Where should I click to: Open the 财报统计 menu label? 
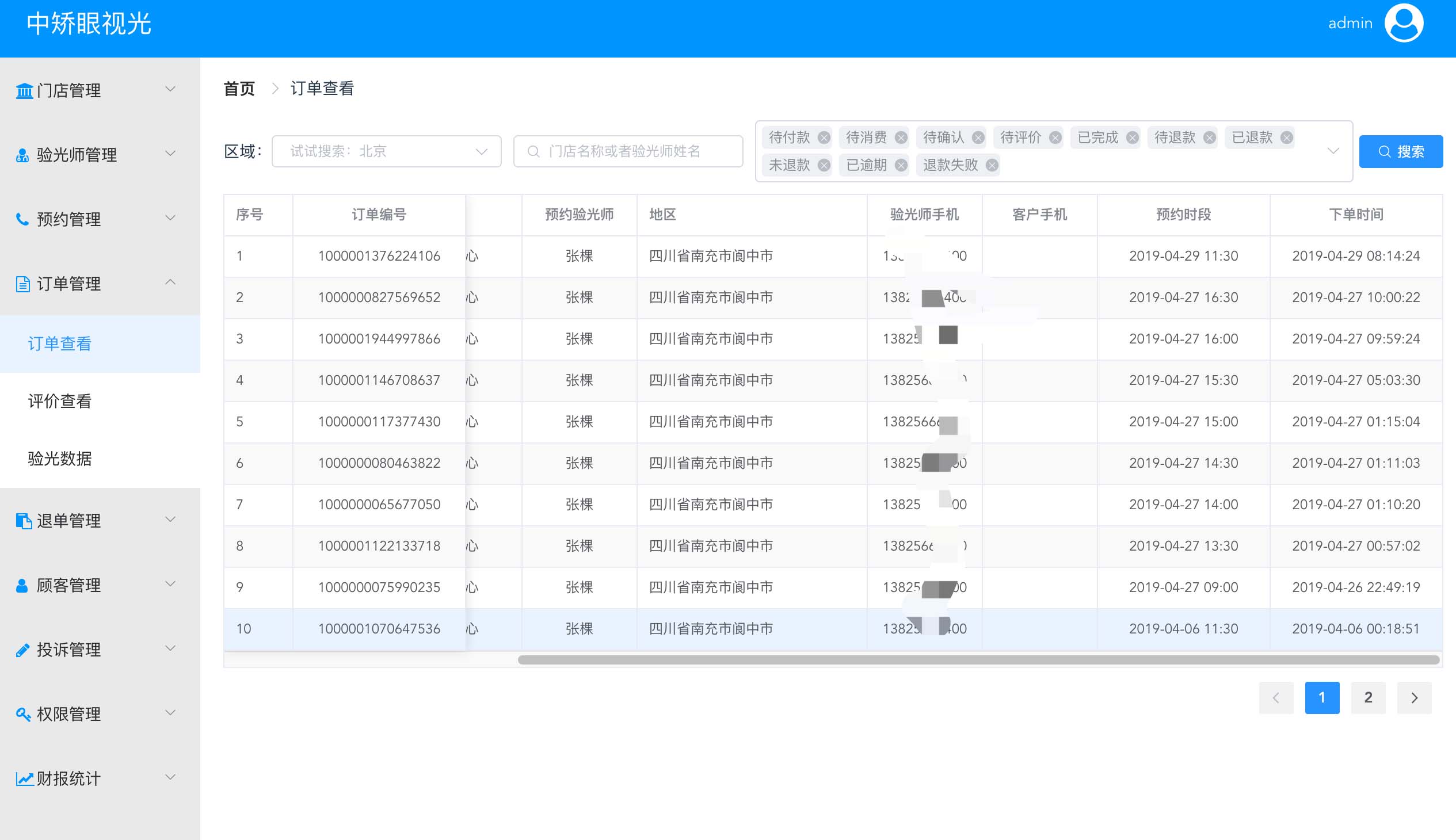click(68, 779)
